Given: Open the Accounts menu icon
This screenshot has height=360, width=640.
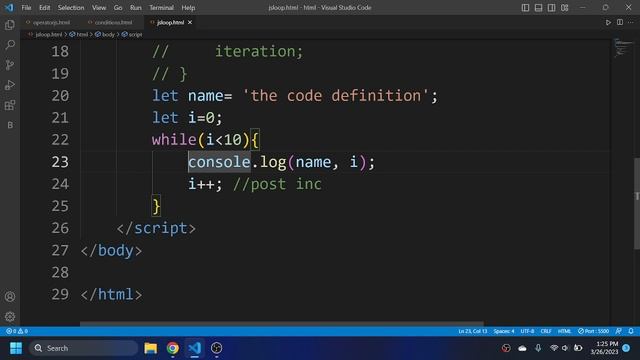Looking at the screenshot, I should pyautogui.click(x=10, y=297).
